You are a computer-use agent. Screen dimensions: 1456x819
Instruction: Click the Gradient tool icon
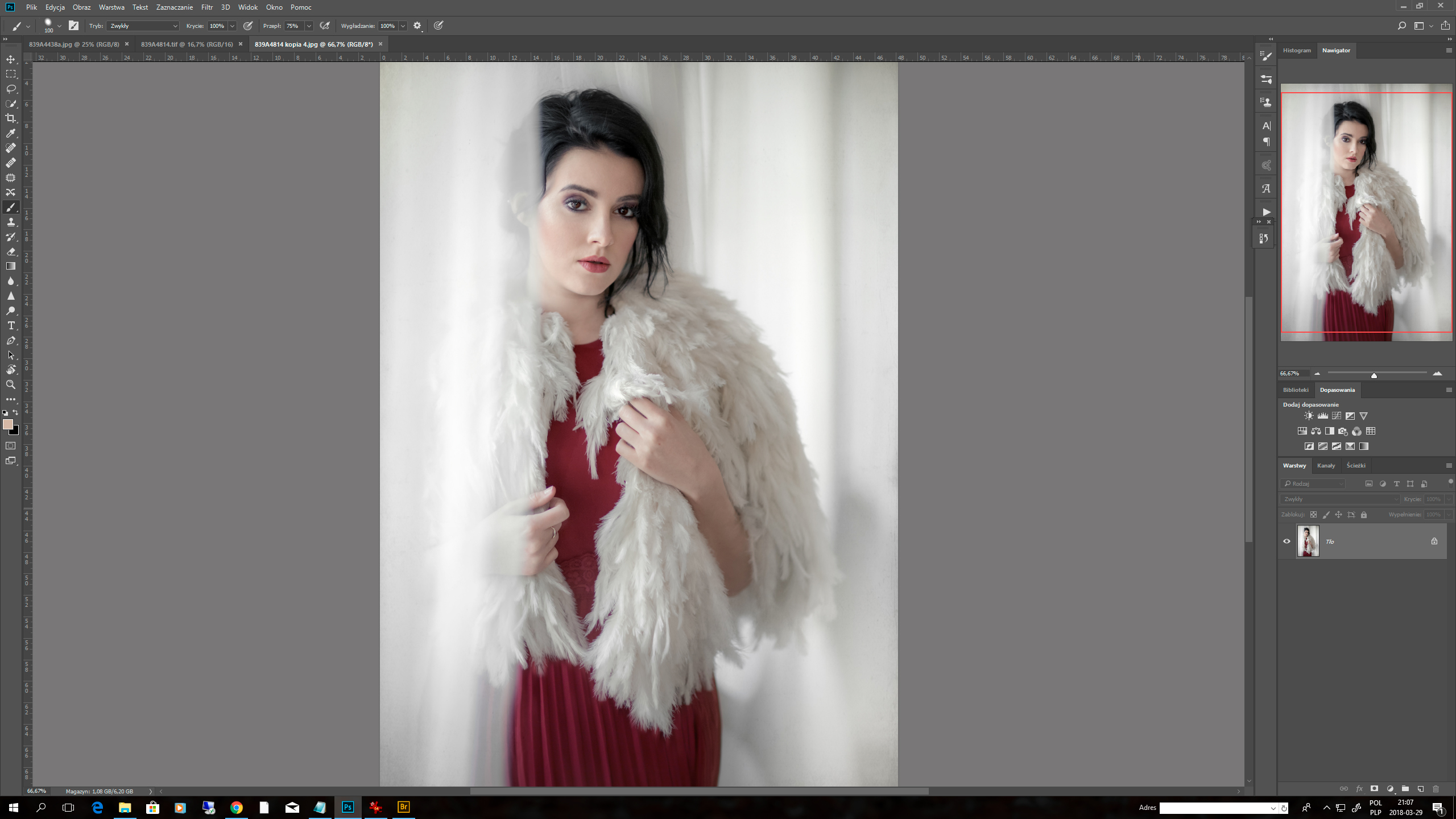tap(11, 266)
